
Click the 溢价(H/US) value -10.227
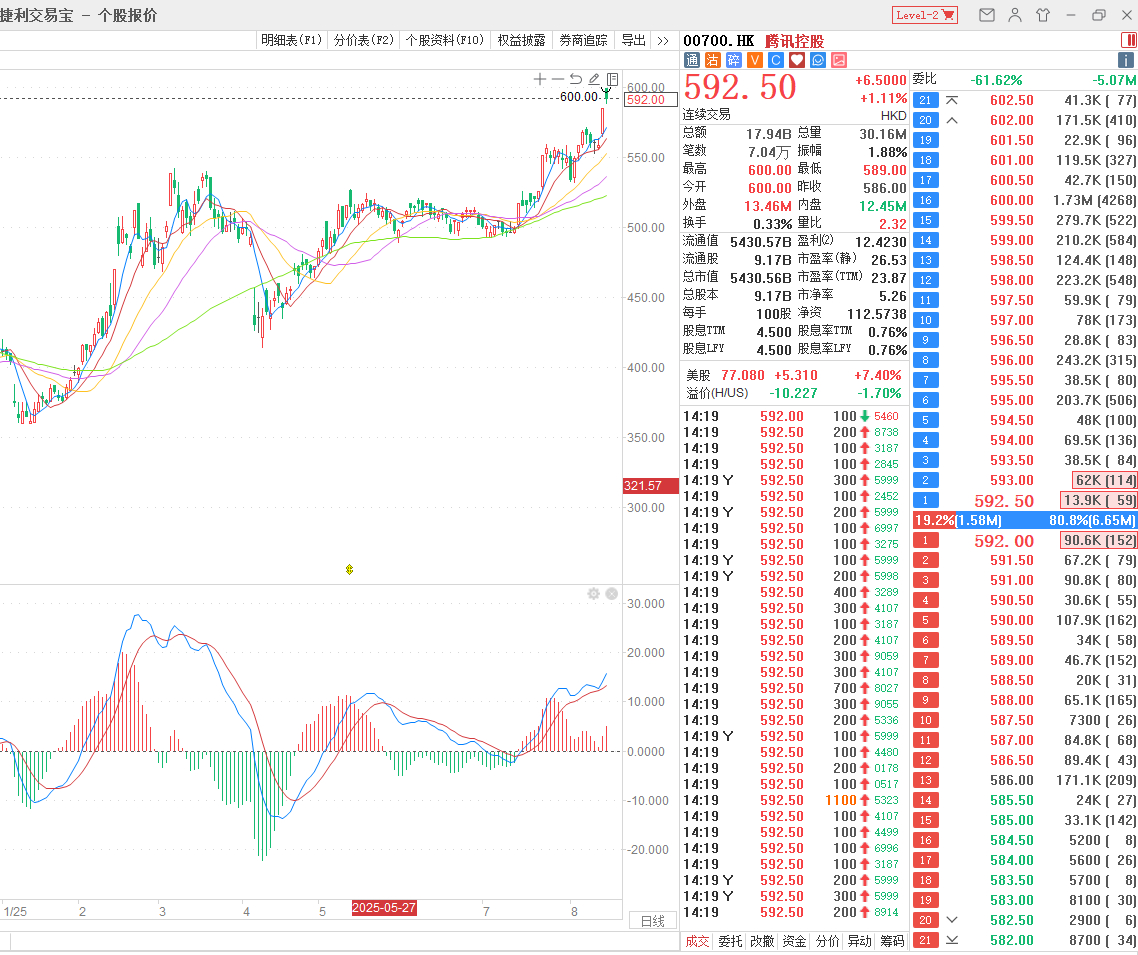793,393
